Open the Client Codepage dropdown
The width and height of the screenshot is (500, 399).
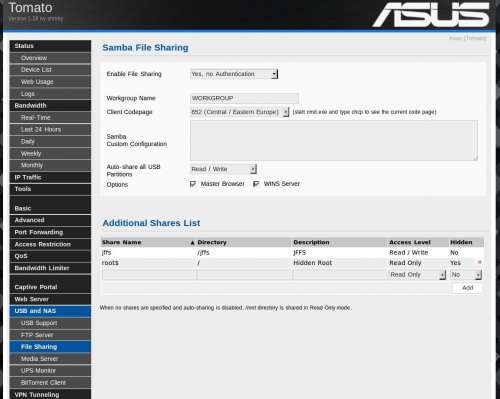pyautogui.click(x=239, y=112)
